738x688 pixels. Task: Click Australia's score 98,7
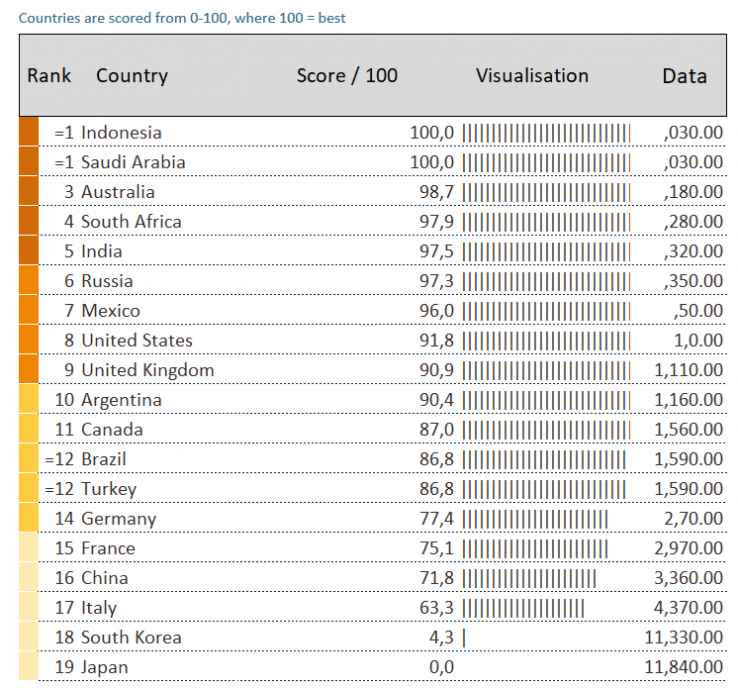click(436, 192)
